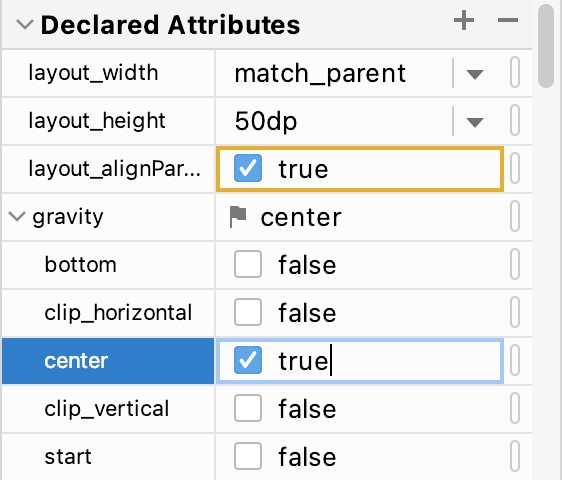The image size is (562, 480).
Task: Uncheck the layout_alignPar true checkbox
Action: pos(248,168)
